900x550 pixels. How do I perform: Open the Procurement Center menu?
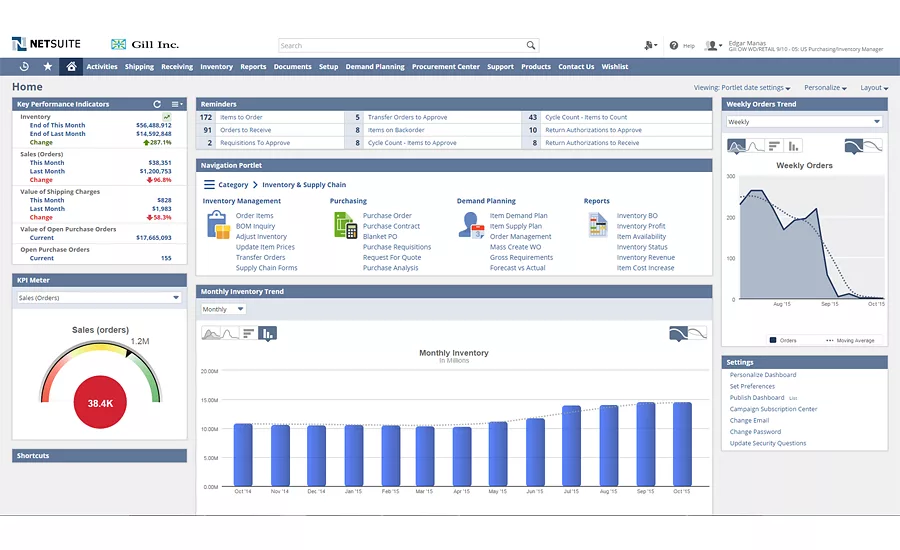tap(445, 67)
